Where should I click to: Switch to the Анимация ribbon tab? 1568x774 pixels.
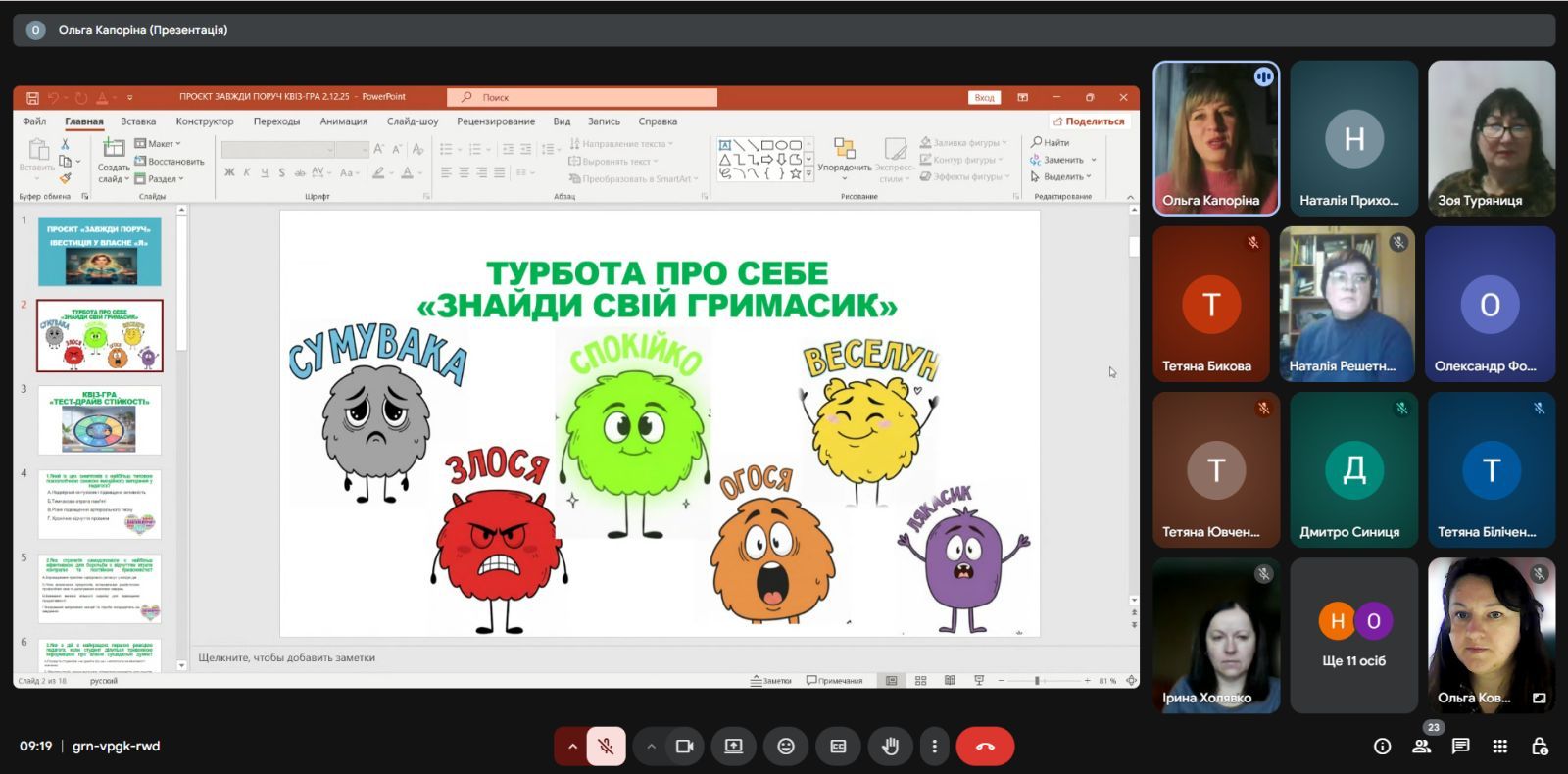click(x=343, y=121)
